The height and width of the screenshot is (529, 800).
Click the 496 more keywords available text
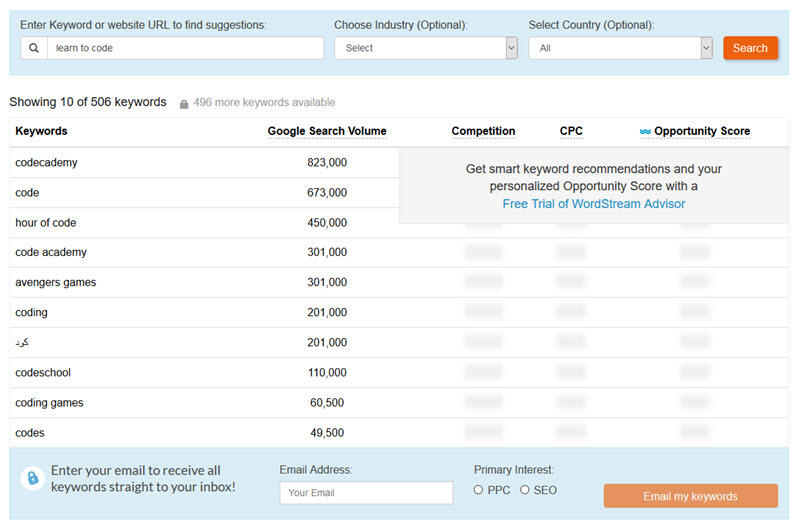pos(264,103)
